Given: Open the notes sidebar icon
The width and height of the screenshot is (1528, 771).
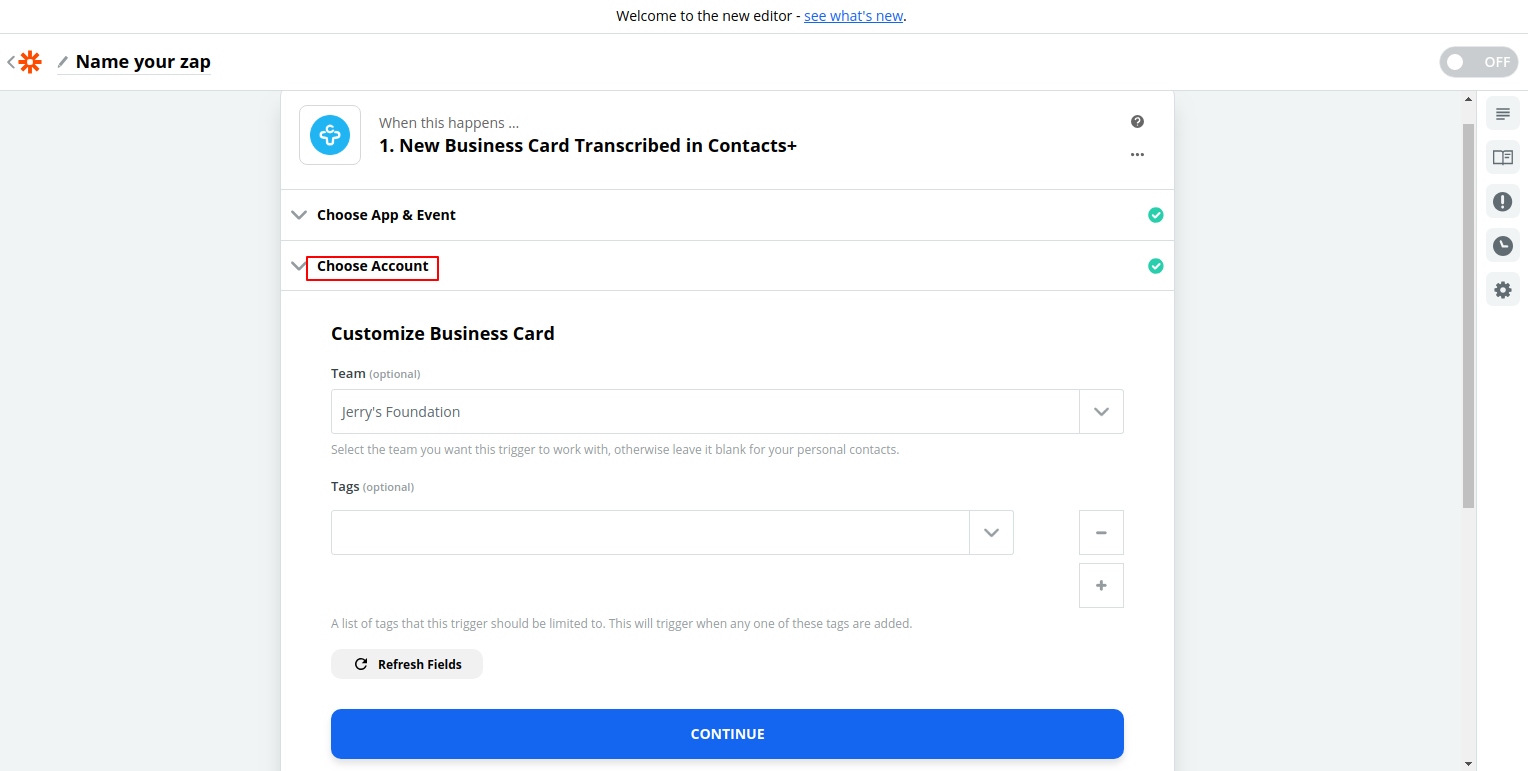Looking at the screenshot, I should point(1502,114).
